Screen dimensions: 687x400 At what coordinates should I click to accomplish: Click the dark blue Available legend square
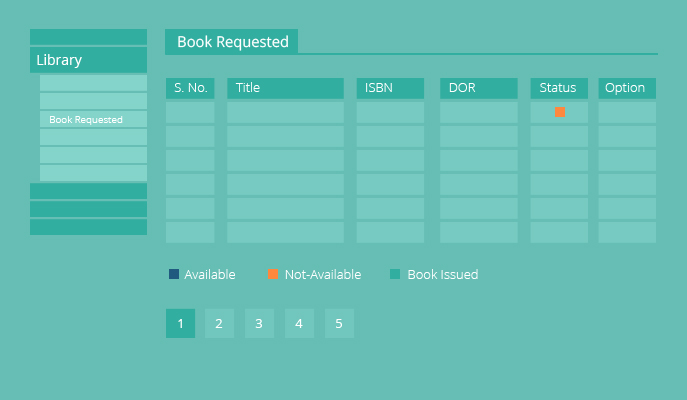click(174, 274)
